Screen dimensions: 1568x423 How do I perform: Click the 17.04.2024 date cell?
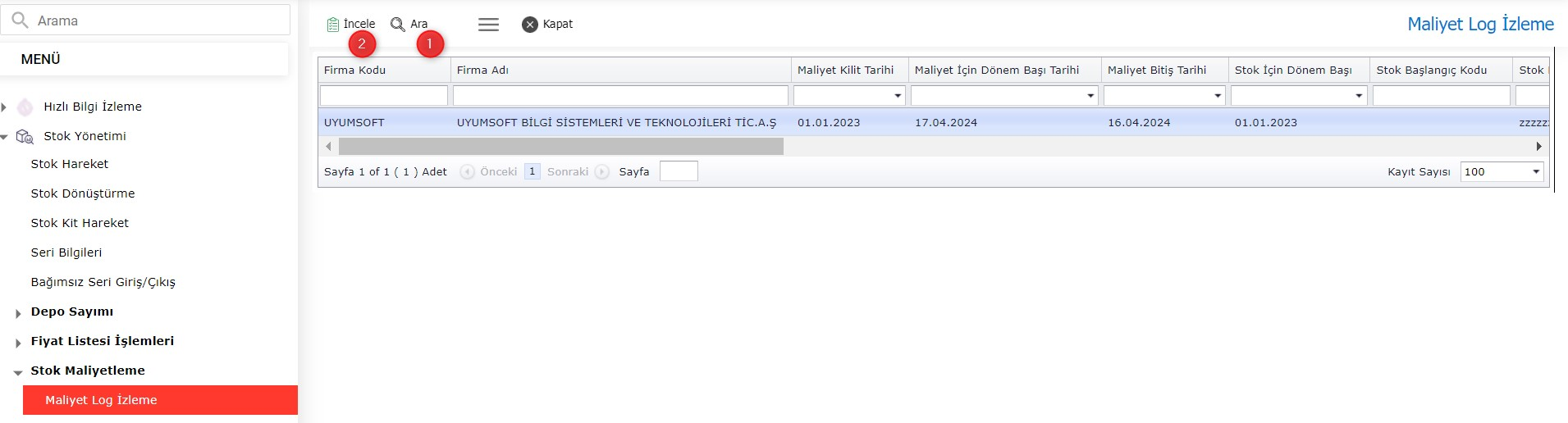point(1005,123)
